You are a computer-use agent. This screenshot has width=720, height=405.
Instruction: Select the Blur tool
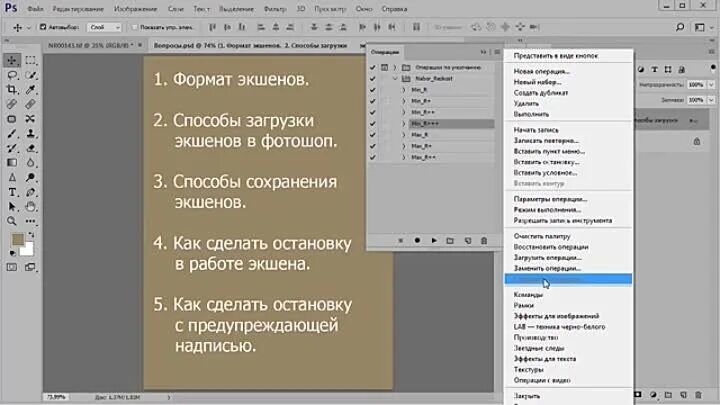[30, 163]
